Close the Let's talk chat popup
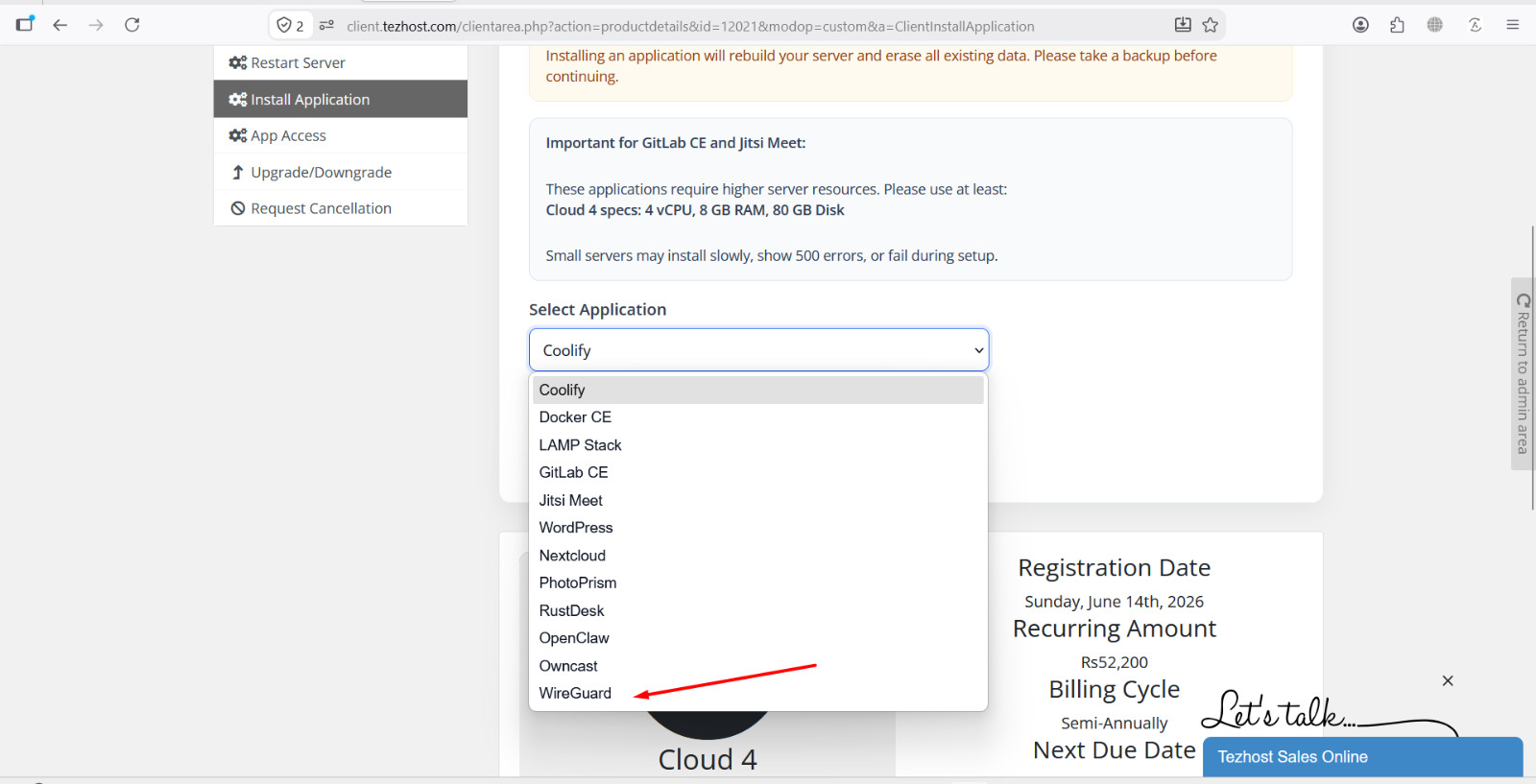Image resolution: width=1536 pixels, height=784 pixels. click(x=1448, y=680)
